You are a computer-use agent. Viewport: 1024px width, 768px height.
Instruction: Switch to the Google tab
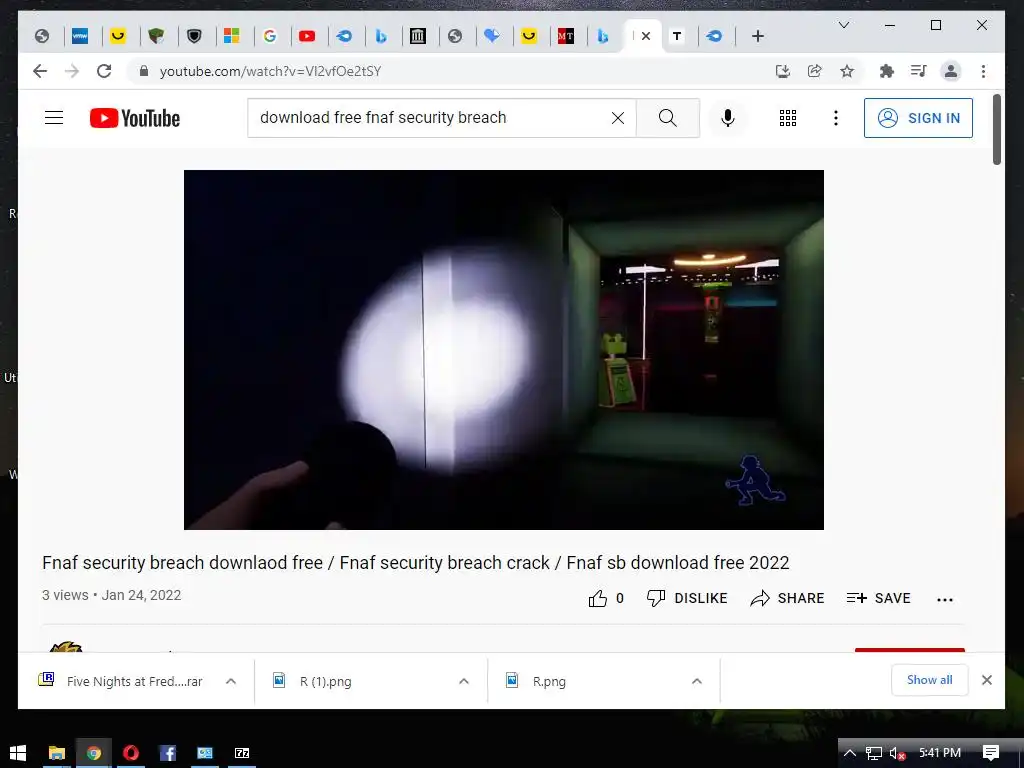270,36
